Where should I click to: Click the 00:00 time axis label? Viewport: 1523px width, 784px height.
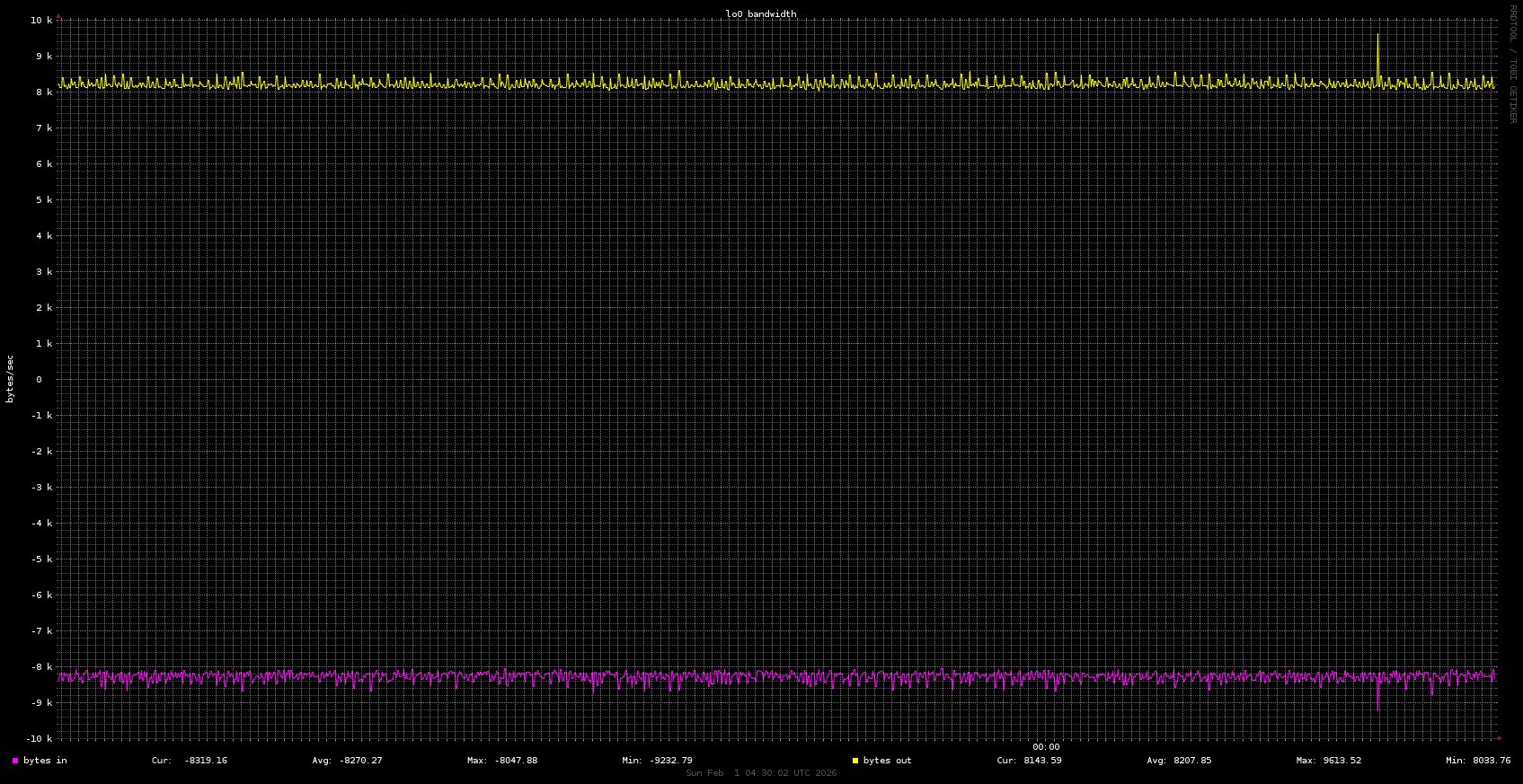(1045, 747)
